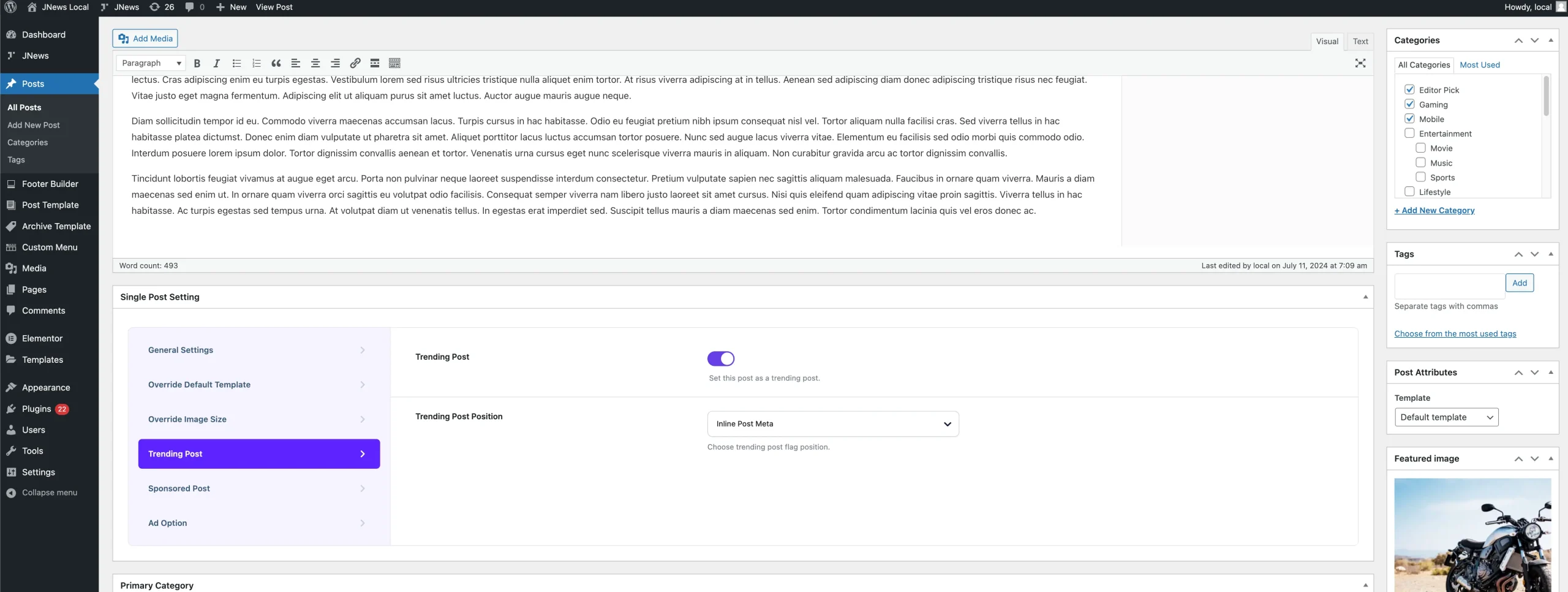Click the Add New Category link
Screen dimensions: 1568x592
[1434, 210]
